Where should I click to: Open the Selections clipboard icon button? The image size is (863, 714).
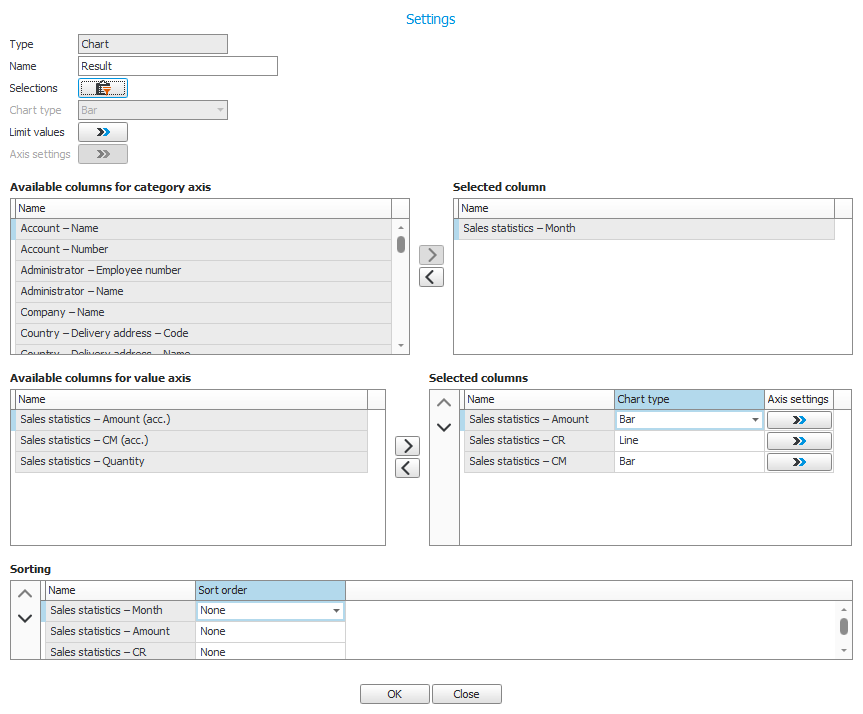pyautogui.click(x=103, y=88)
